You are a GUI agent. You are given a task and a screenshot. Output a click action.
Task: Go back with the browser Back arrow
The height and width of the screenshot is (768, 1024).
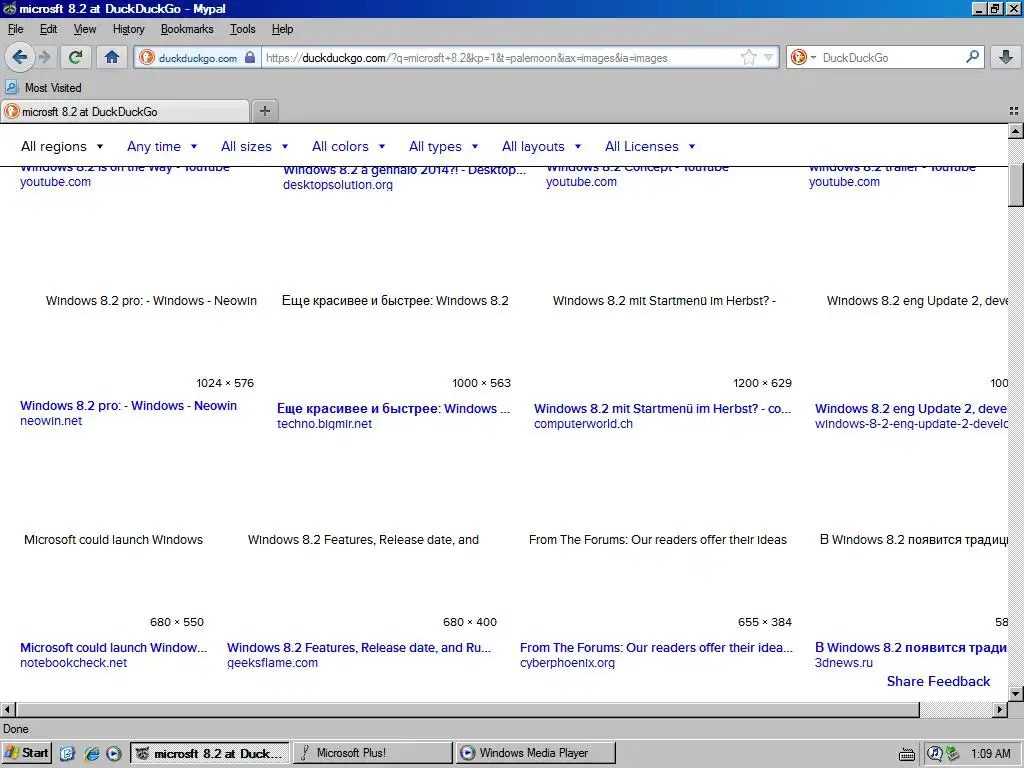pyautogui.click(x=20, y=57)
